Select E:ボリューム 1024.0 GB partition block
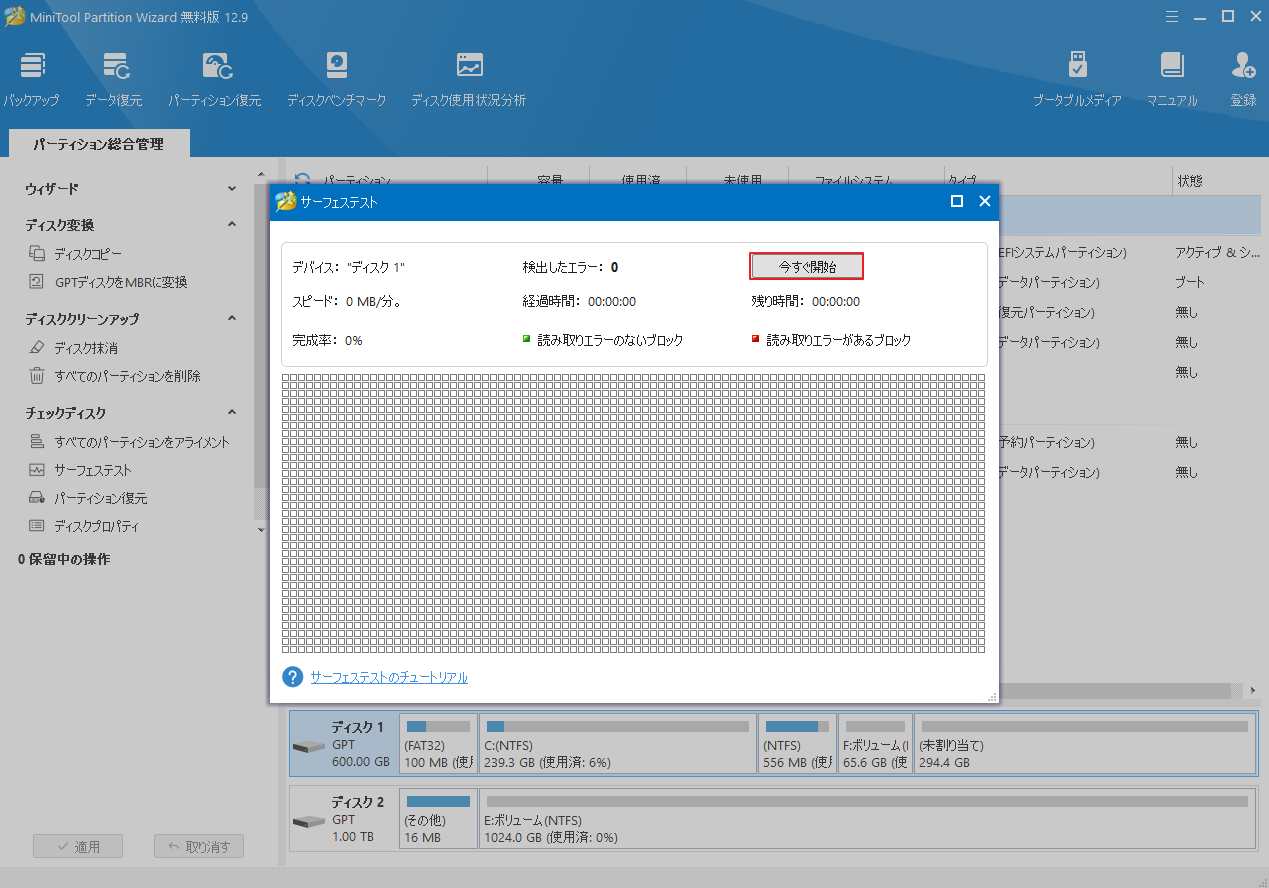The image size is (1269, 888). tap(867, 817)
